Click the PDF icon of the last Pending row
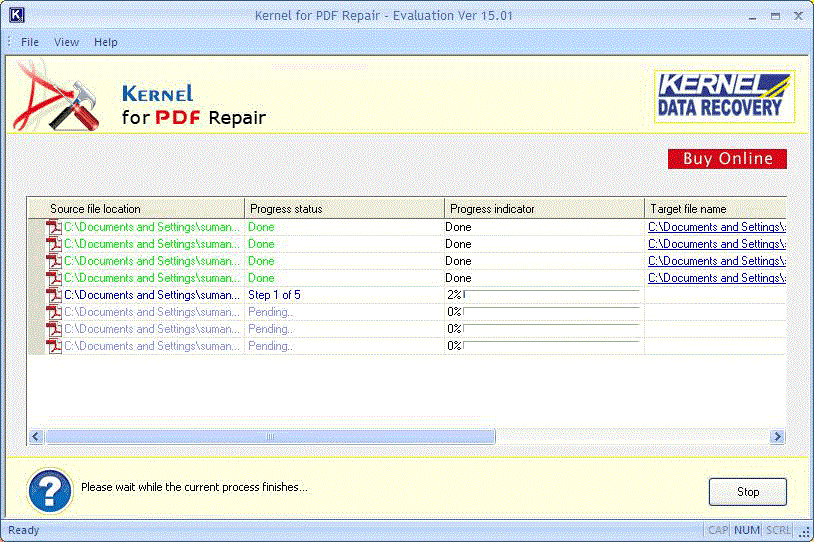Screen dimensions: 814x542 click(54, 346)
